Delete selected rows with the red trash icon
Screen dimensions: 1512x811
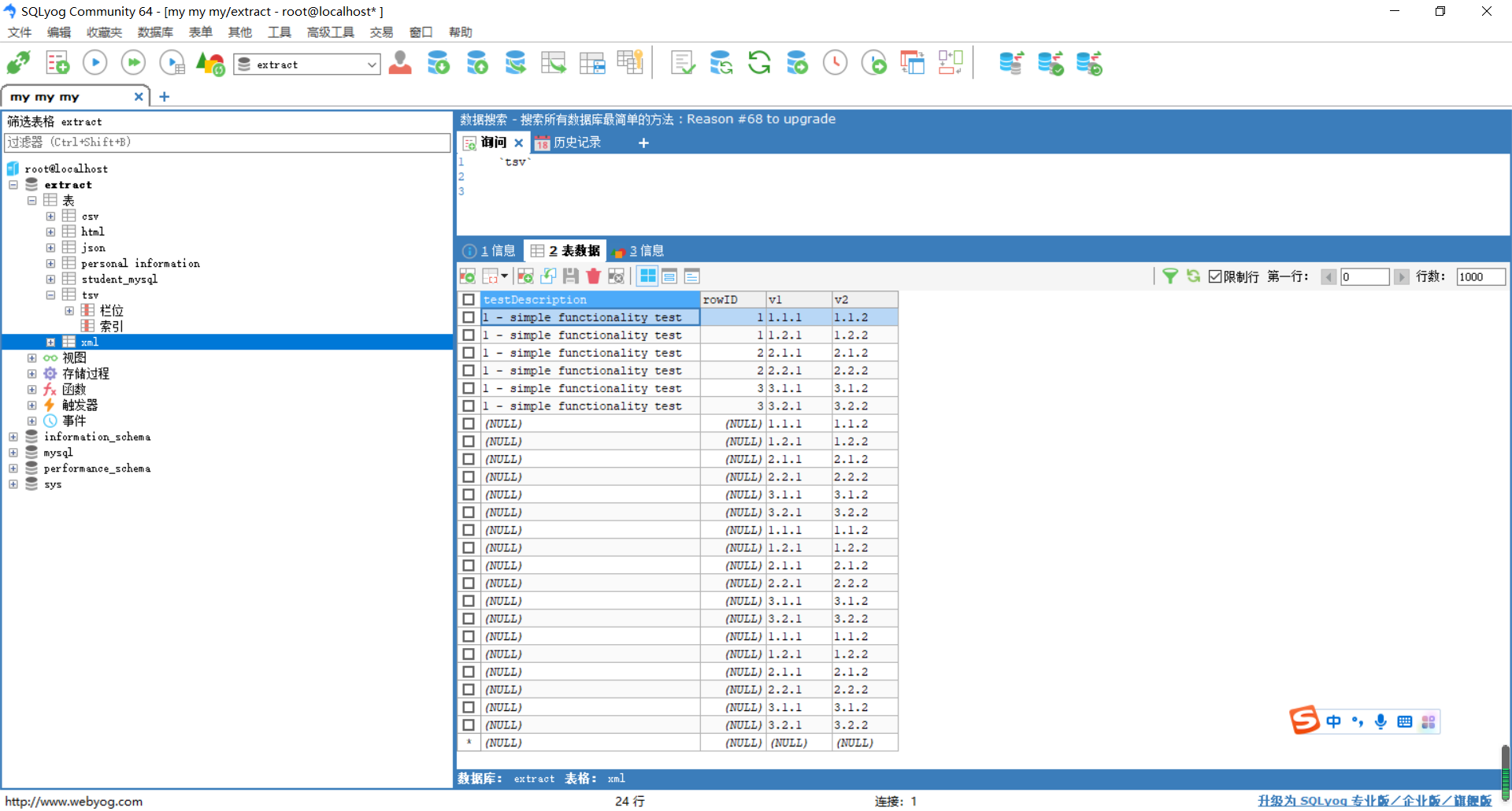coord(593,276)
